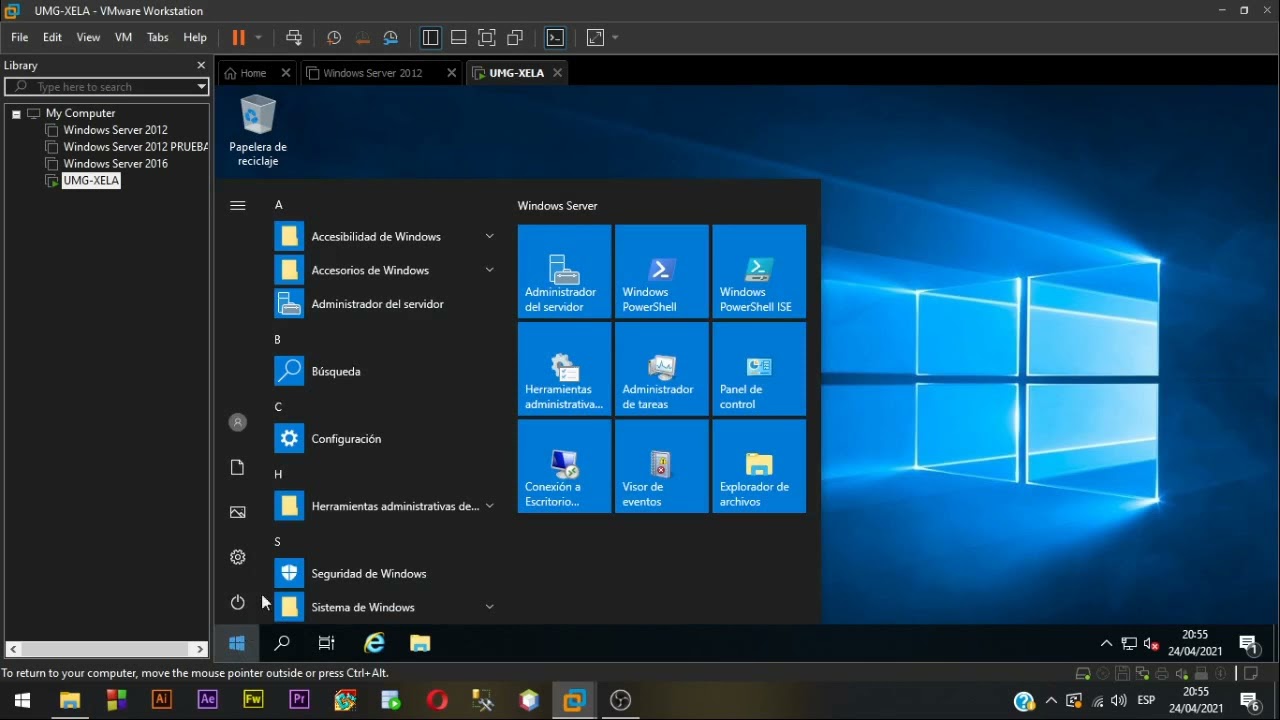The image size is (1280, 720).
Task: Toggle the console view button
Action: point(556,37)
